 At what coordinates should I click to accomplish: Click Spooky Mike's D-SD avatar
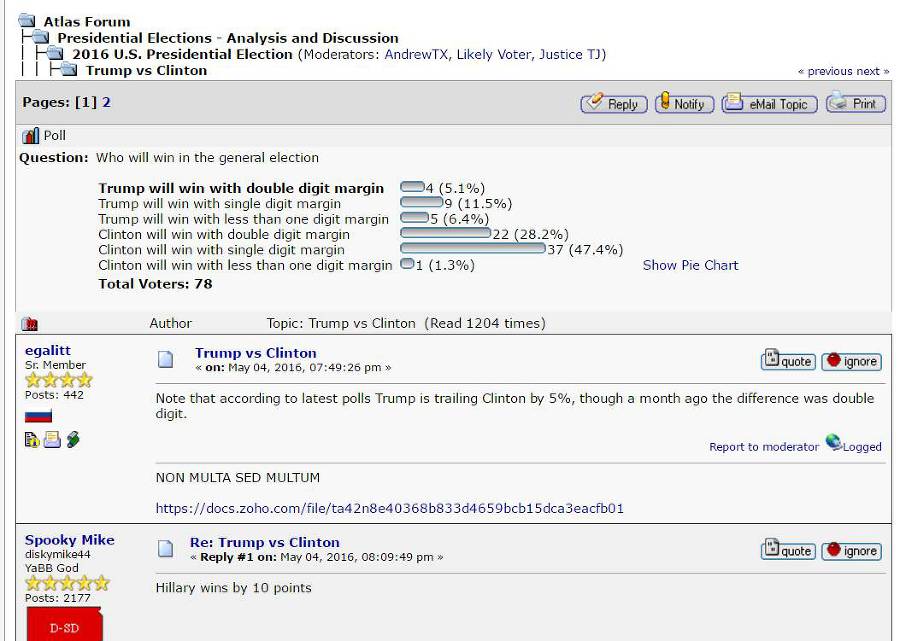64,626
